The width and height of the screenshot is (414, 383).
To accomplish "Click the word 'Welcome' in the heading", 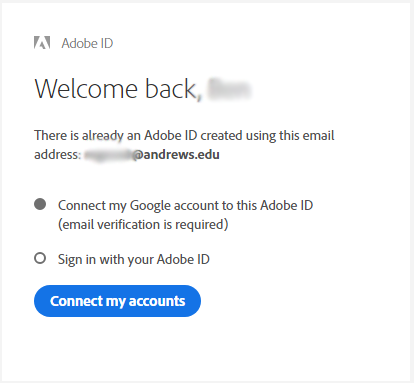I will (x=86, y=89).
